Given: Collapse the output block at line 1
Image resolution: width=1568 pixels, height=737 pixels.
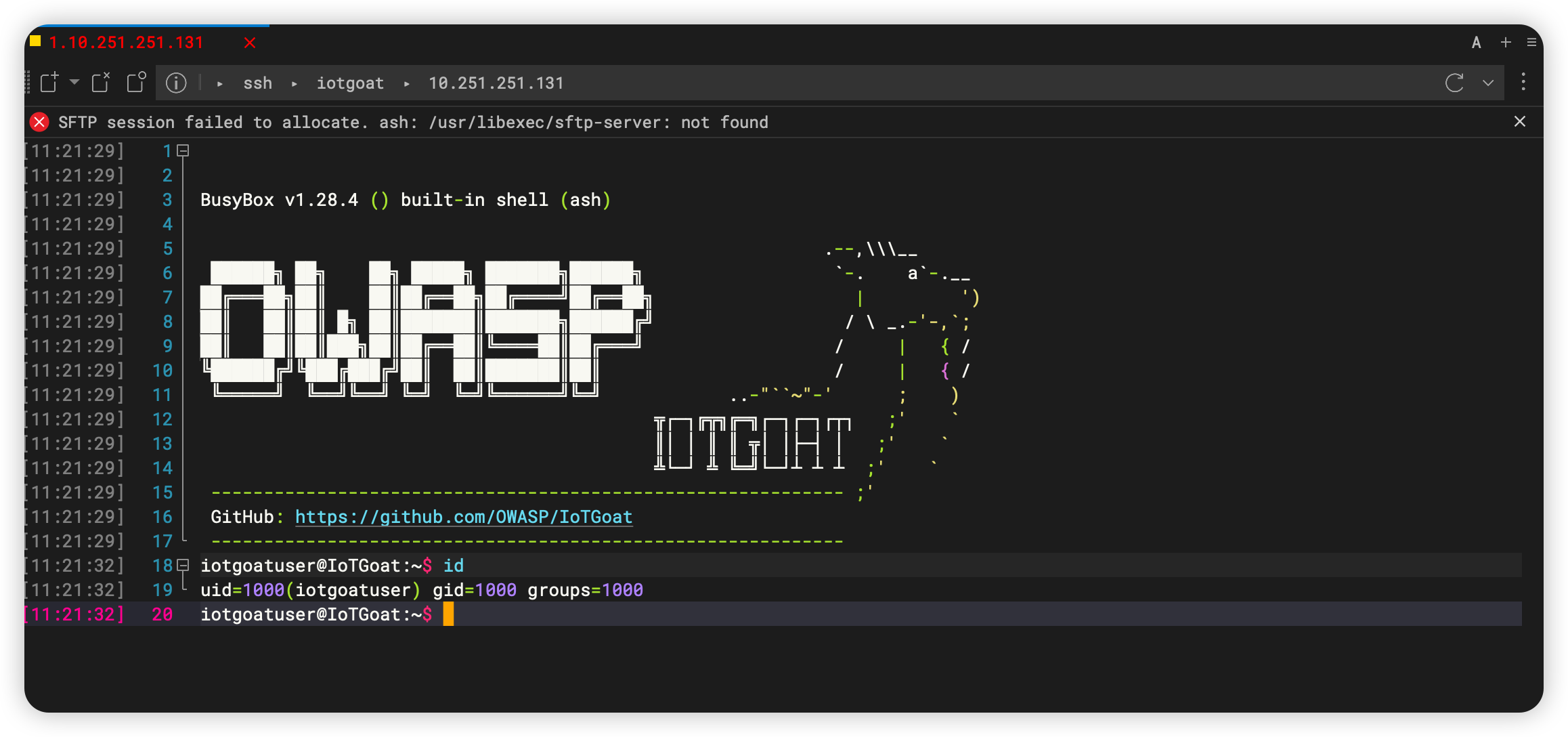Looking at the screenshot, I should click(183, 151).
